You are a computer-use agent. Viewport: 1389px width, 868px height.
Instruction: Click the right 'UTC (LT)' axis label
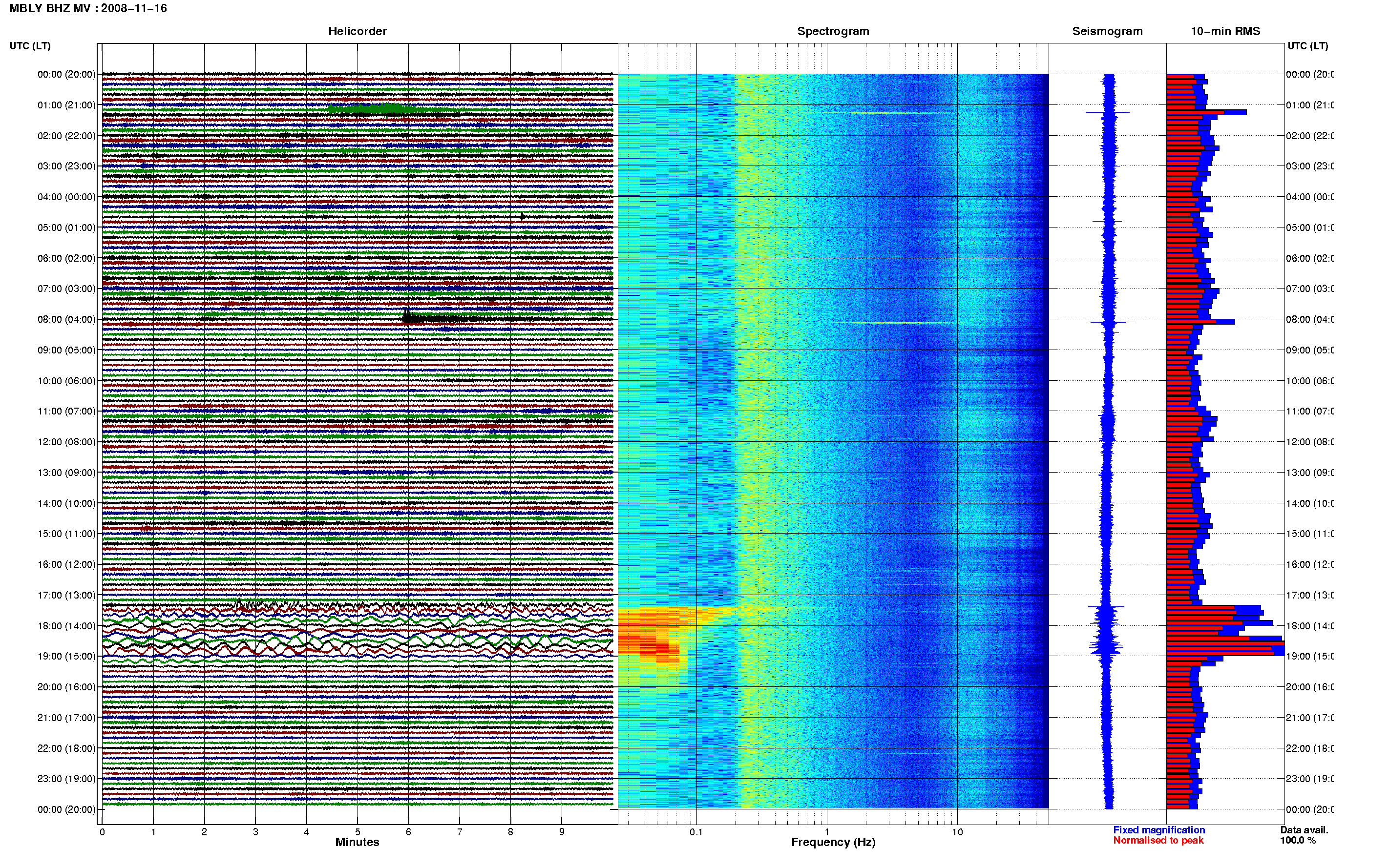1307,46
